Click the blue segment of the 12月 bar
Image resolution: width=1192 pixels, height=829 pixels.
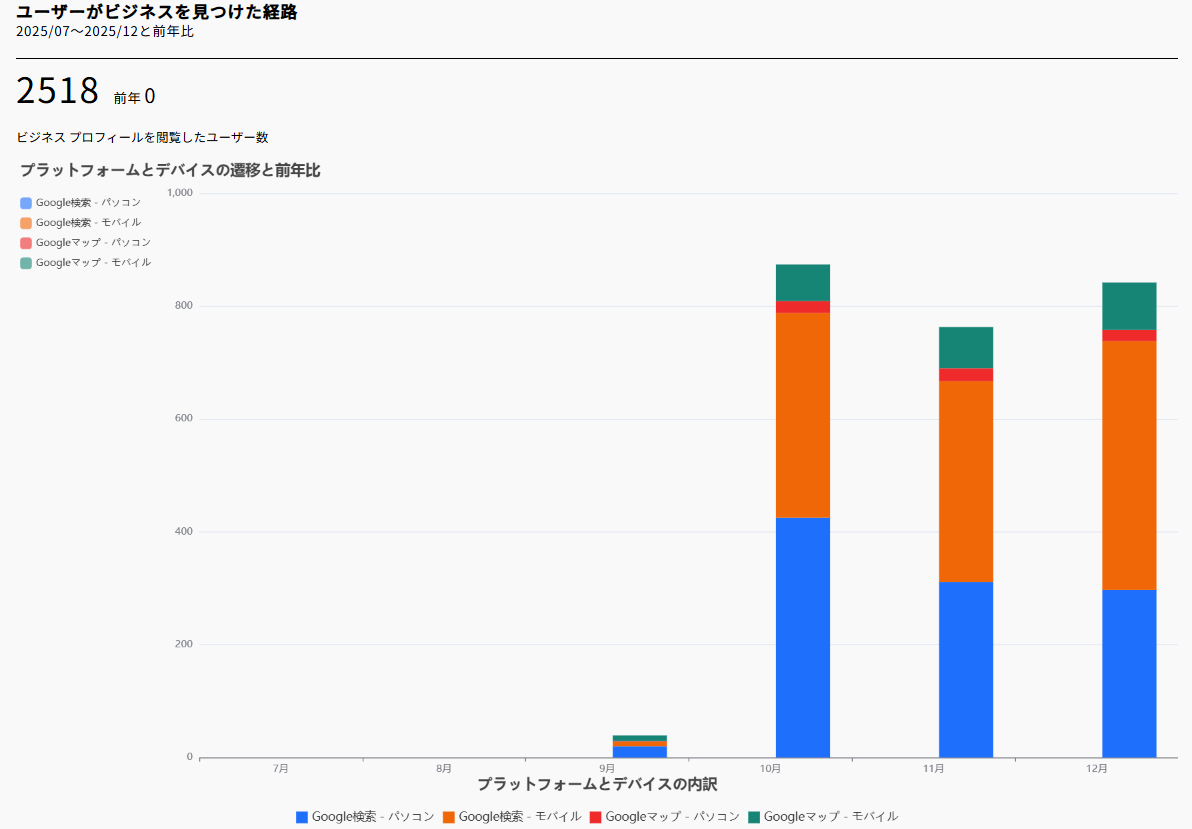click(1129, 673)
